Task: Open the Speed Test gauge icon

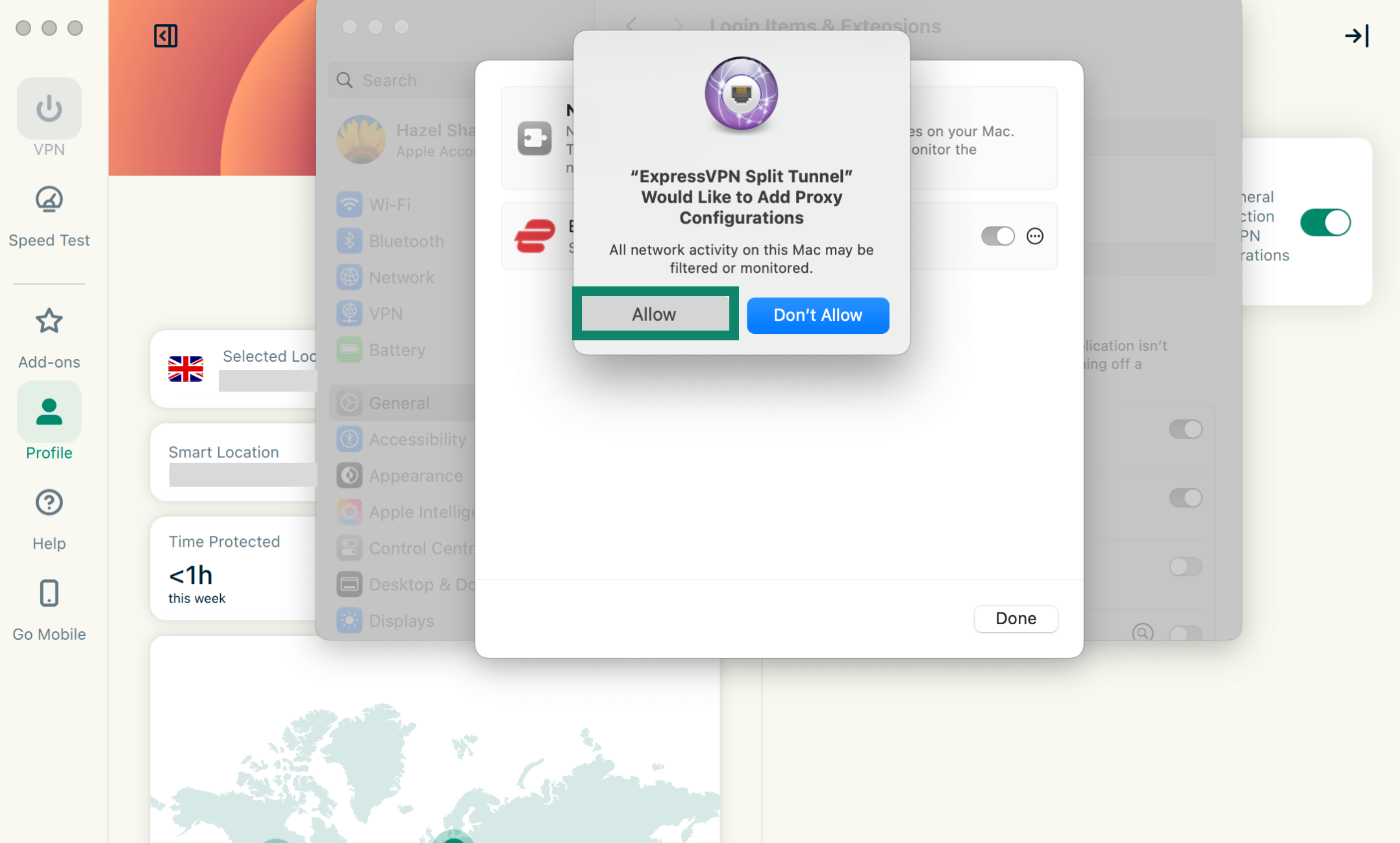Action: click(49, 200)
